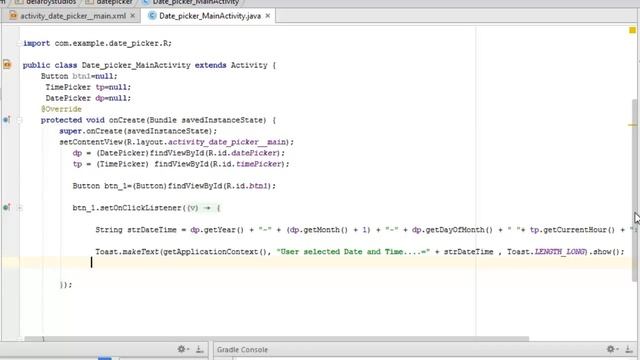Switch to activity_date_picker__main.xml tab
This screenshot has width=640, height=360.
coord(73,16)
